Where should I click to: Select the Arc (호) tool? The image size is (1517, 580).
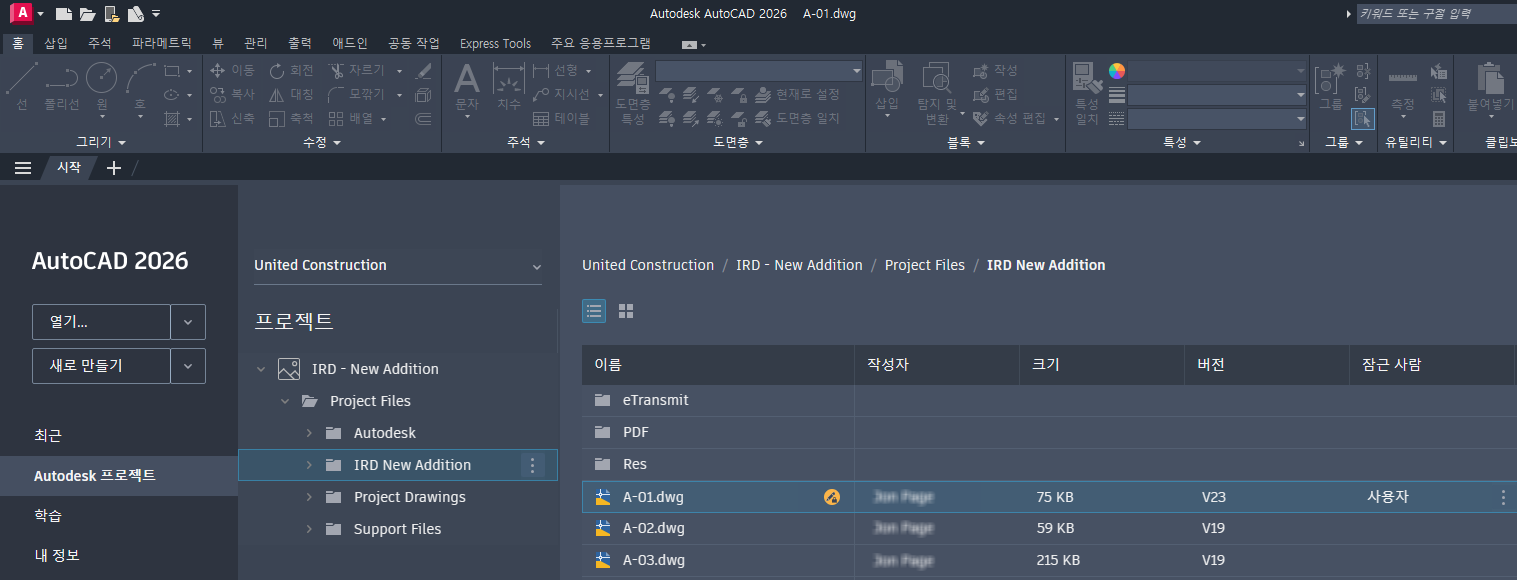click(140, 86)
